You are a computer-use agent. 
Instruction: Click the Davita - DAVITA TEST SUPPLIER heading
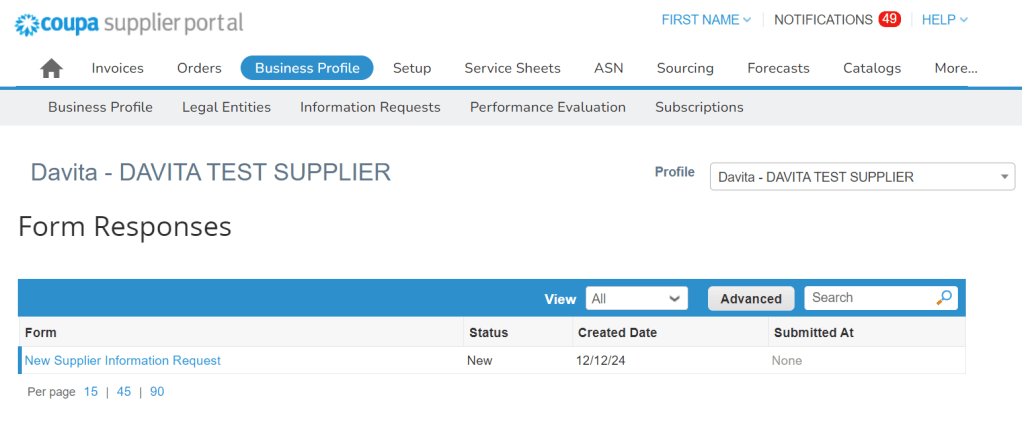[x=211, y=173]
